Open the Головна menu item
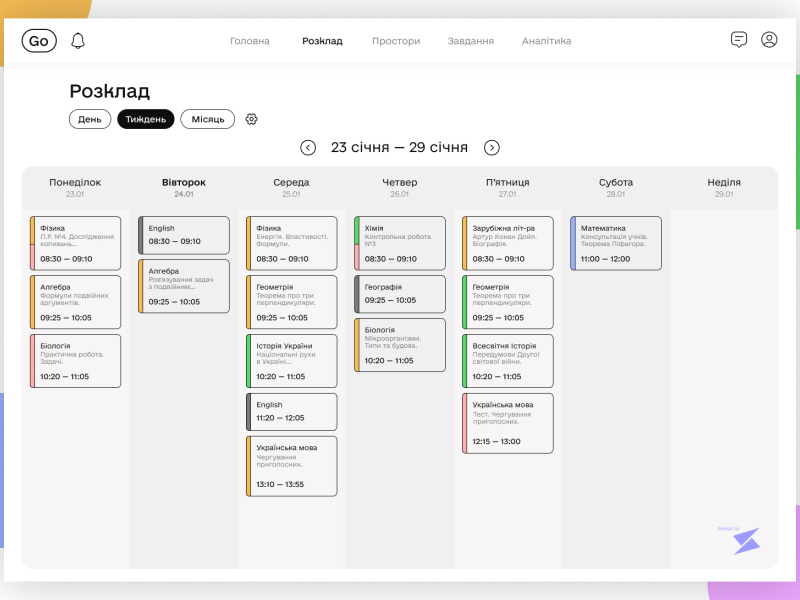Viewport: 800px width, 600px height. tap(250, 41)
